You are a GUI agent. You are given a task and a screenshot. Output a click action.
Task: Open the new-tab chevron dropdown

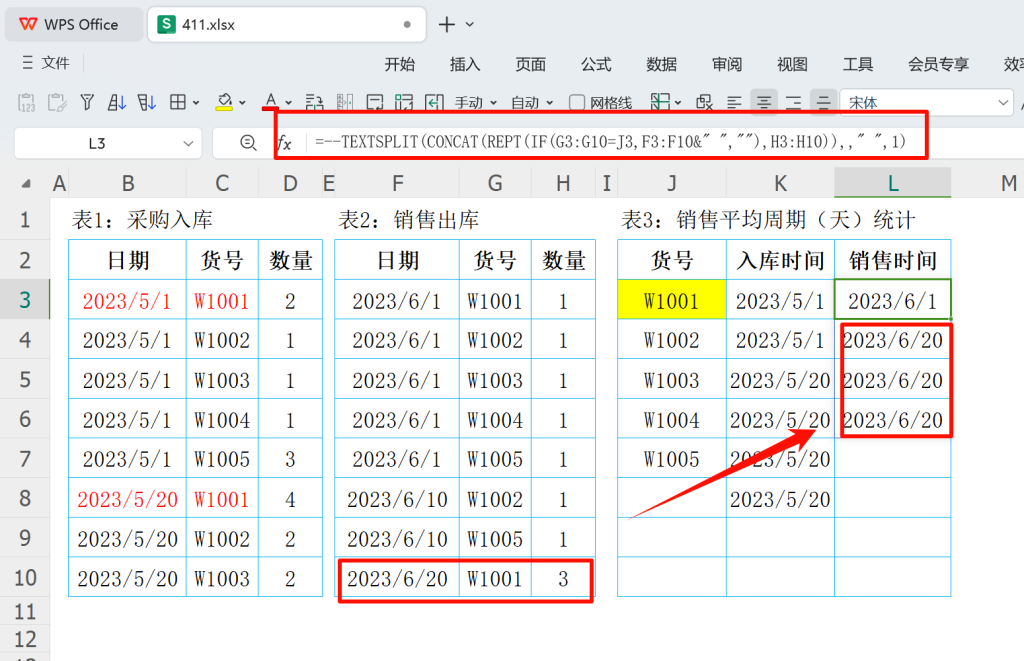(470, 25)
